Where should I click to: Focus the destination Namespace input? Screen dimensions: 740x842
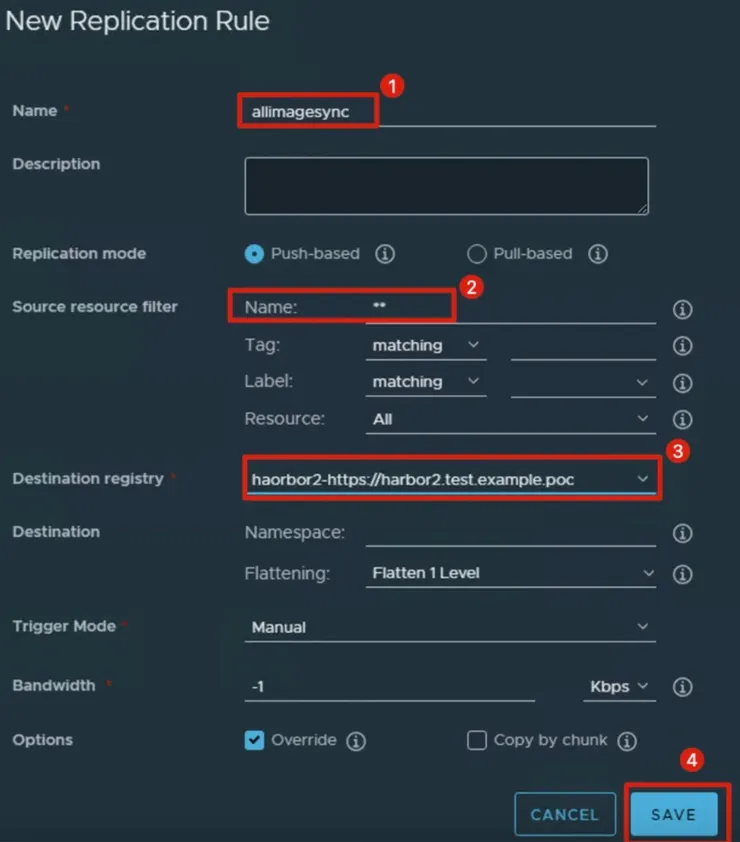click(x=511, y=533)
